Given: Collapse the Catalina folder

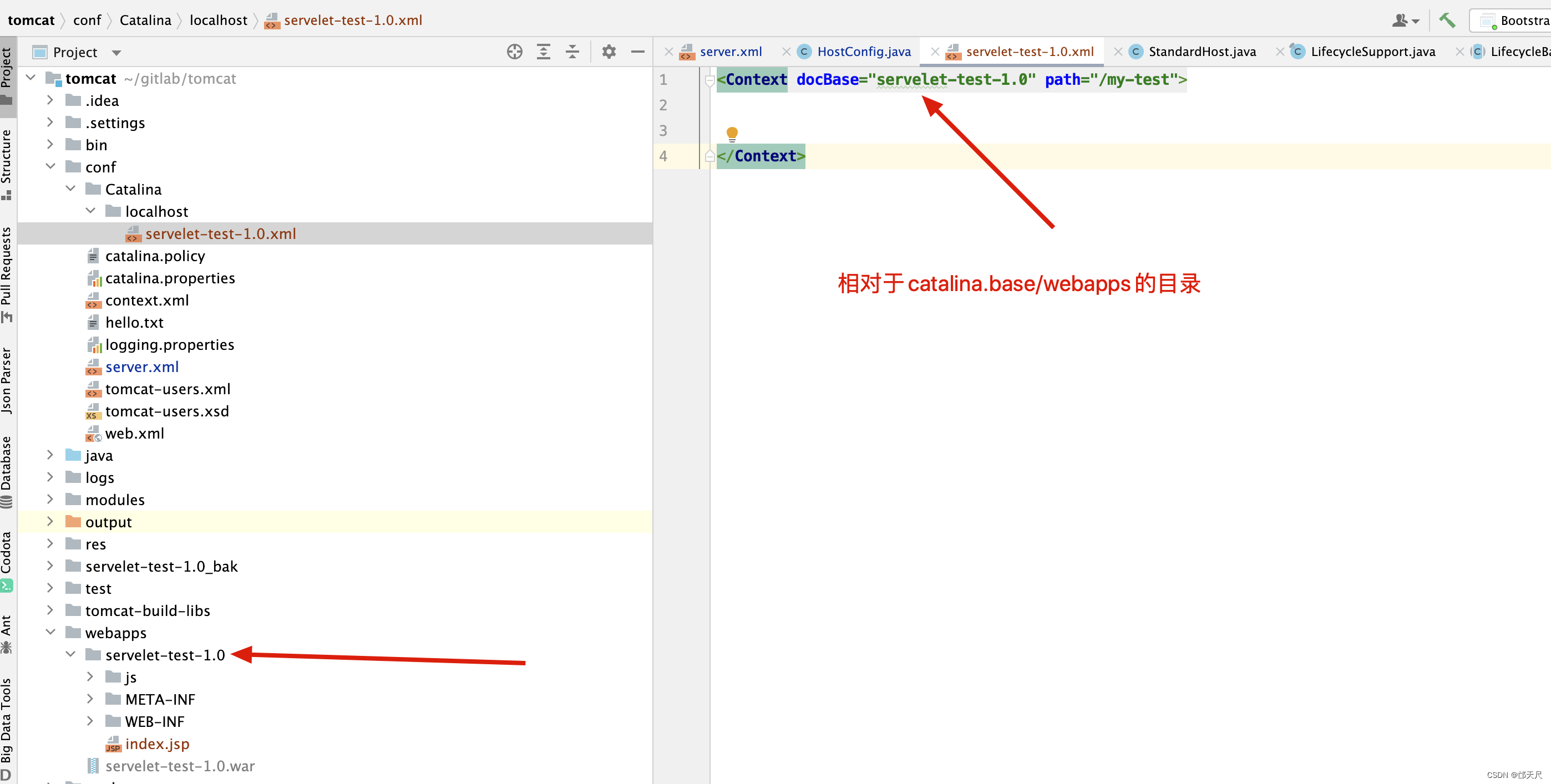Looking at the screenshot, I should (70, 189).
